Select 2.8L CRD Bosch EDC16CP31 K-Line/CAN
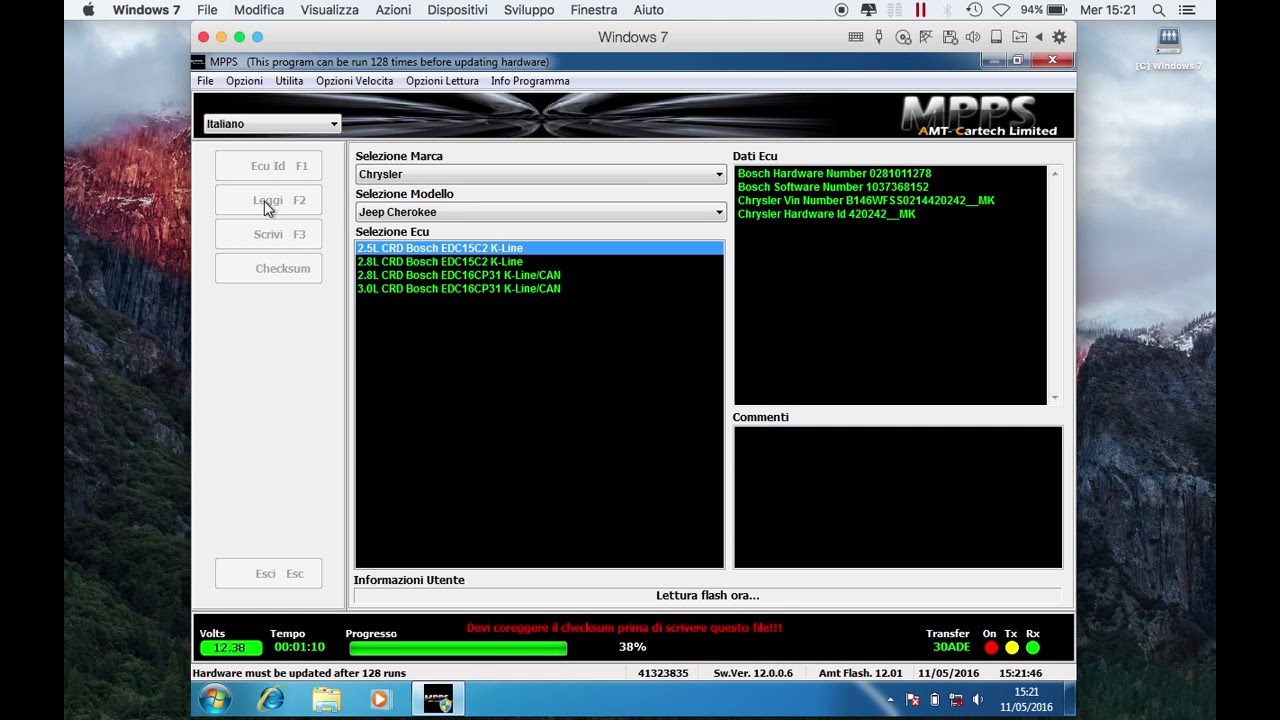Image resolution: width=1280 pixels, height=720 pixels. [539, 275]
